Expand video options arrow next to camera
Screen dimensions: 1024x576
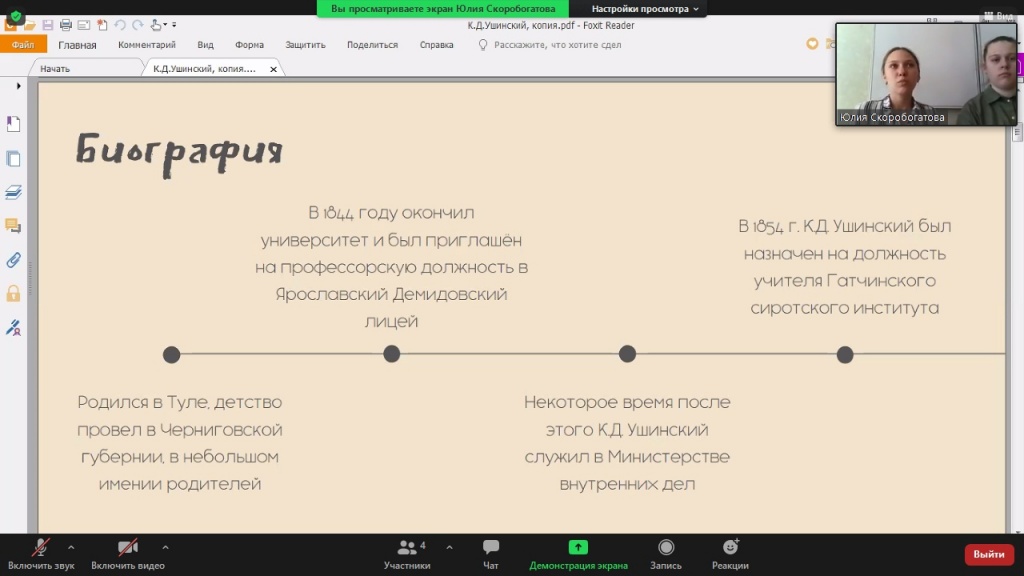165,547
